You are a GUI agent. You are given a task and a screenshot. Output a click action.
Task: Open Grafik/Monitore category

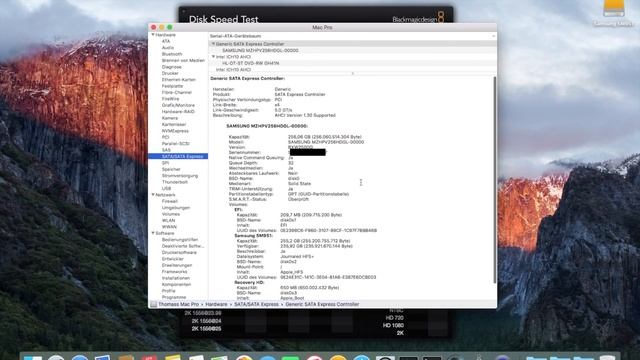(178, 105)
